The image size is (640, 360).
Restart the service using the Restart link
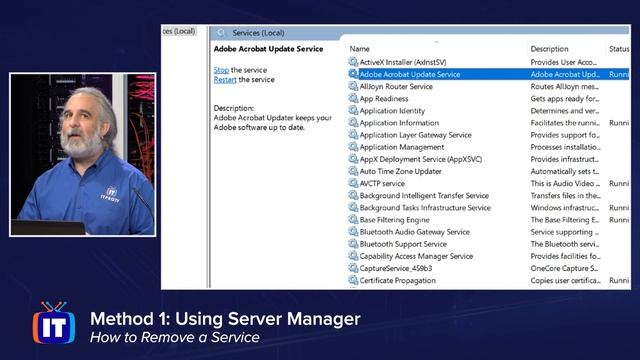(x=225, y=80)
